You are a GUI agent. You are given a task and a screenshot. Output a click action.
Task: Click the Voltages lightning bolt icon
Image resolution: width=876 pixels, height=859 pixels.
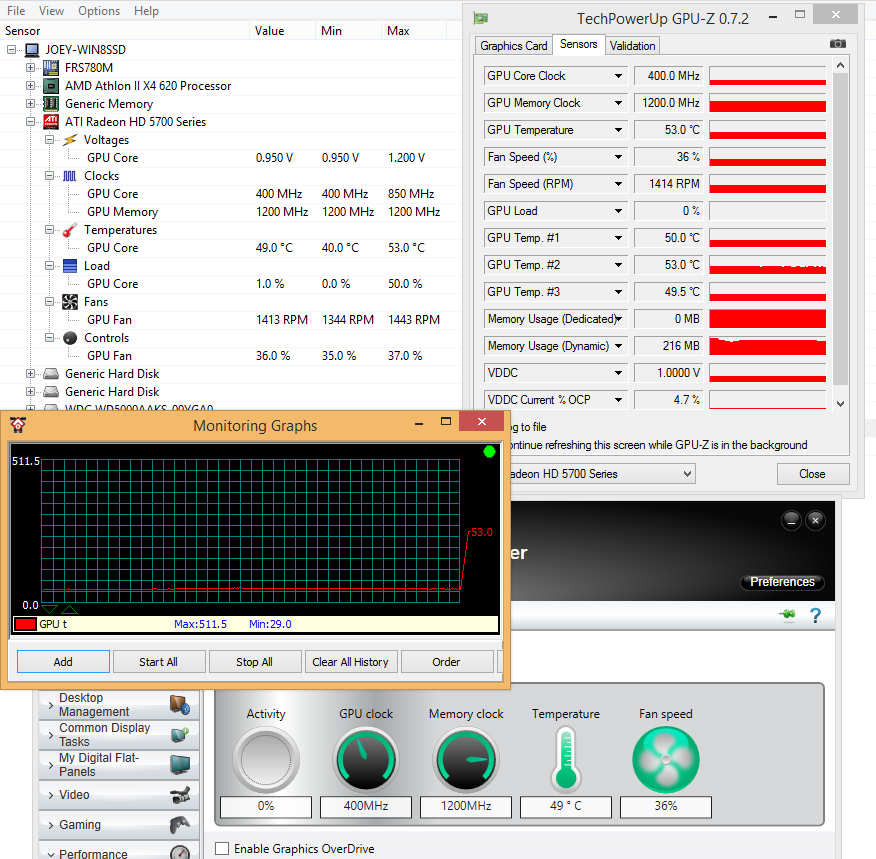[70, 140]
